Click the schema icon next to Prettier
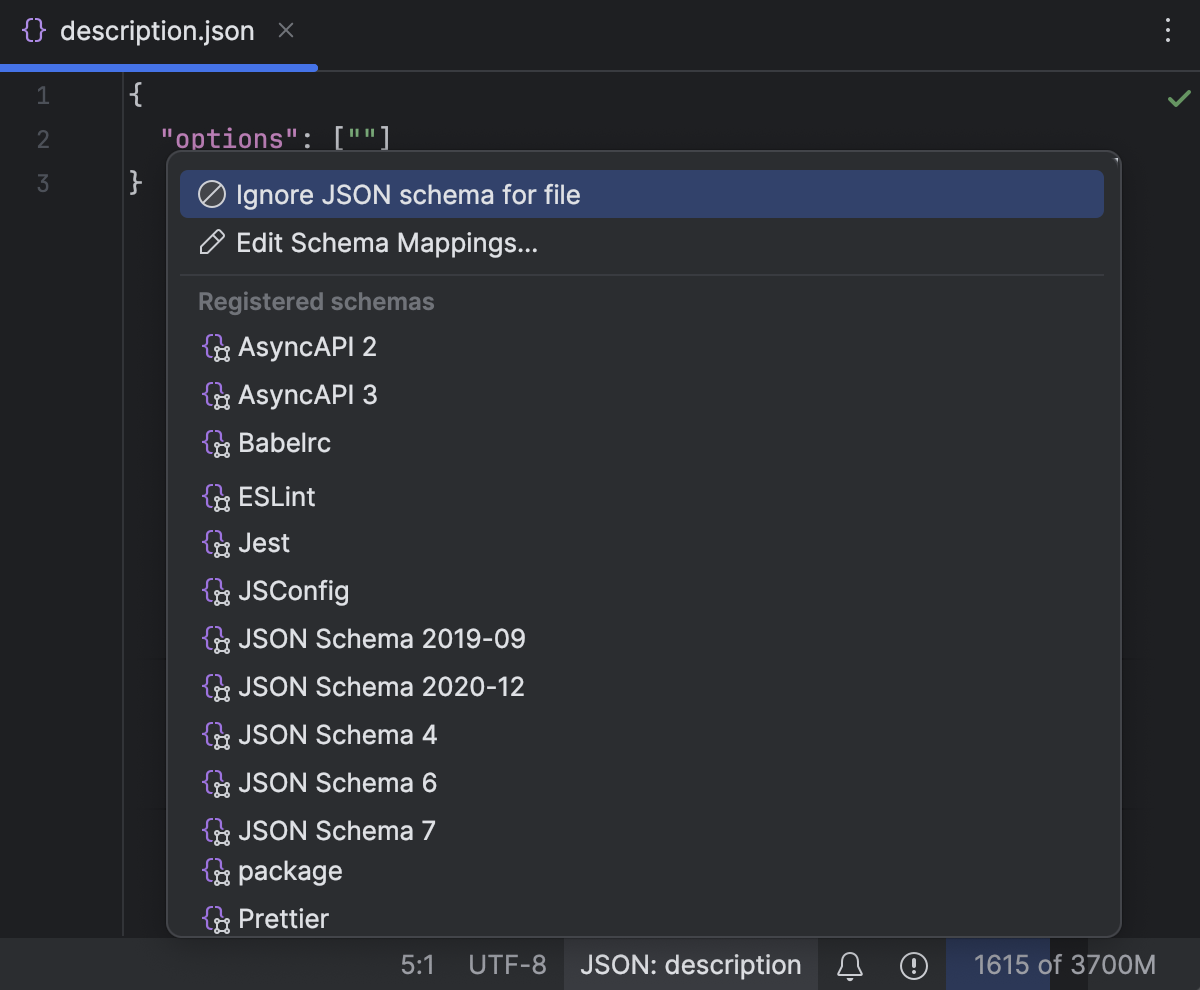The height and width of the screenshot is (990, 1200). coord(215,919)
